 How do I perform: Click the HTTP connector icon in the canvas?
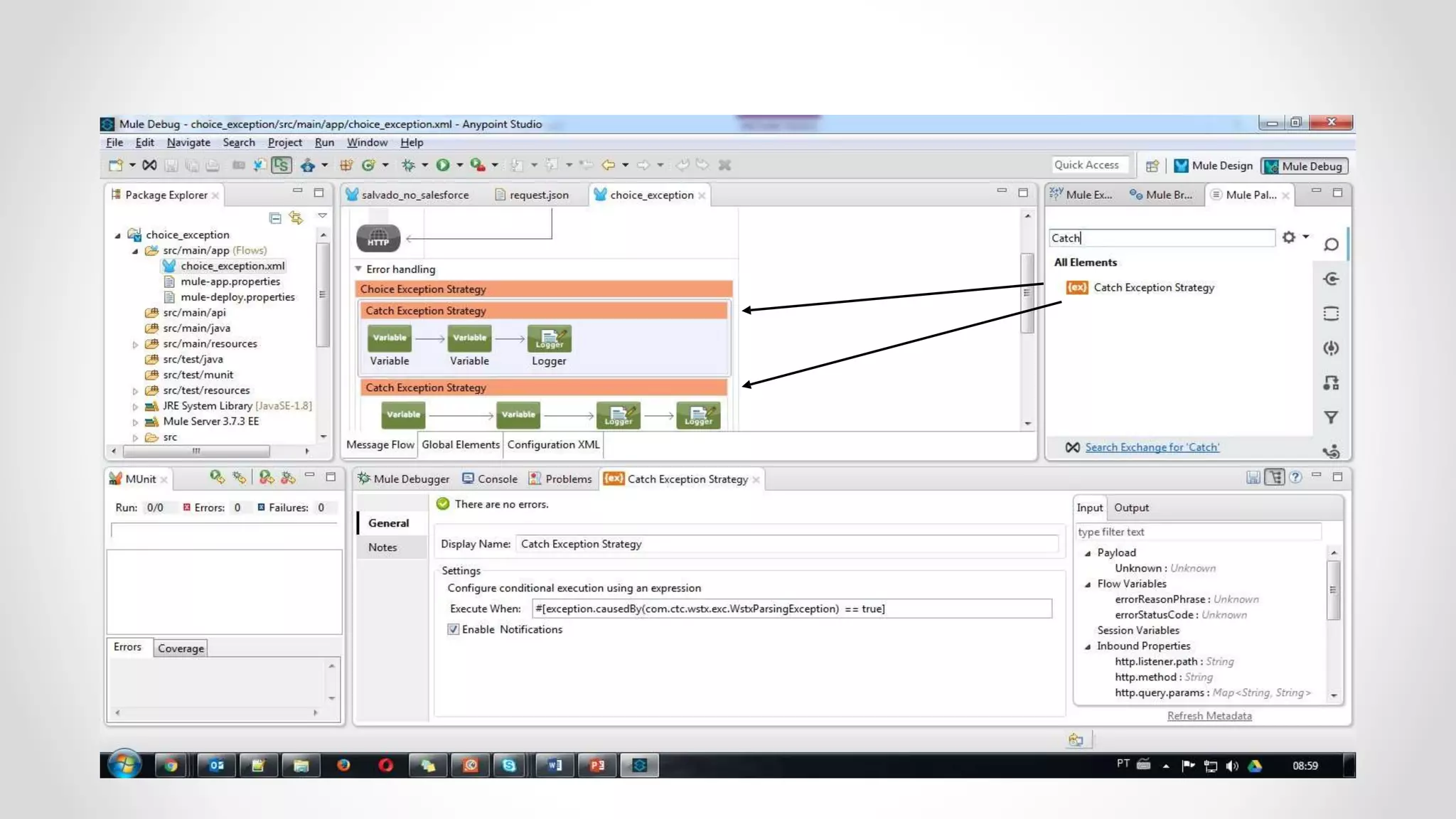[378, 238]
